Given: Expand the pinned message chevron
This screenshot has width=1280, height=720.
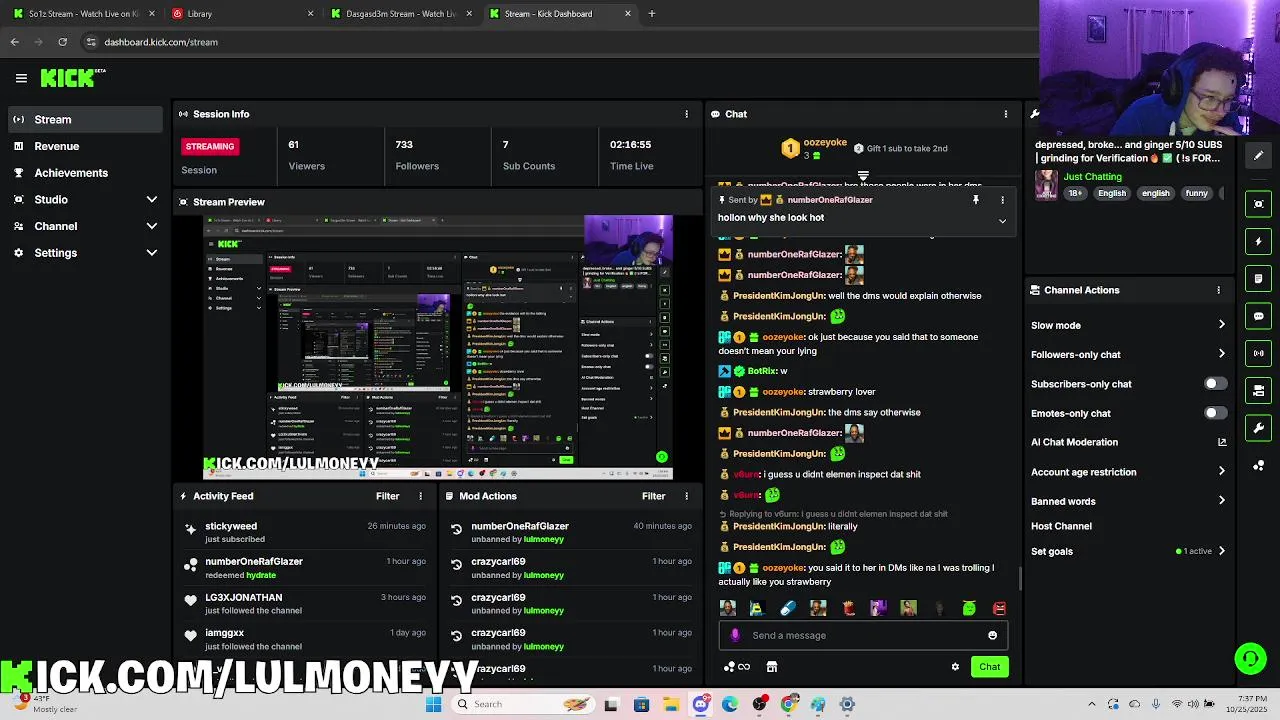Looking at the screenshot, I should 1002,221.
